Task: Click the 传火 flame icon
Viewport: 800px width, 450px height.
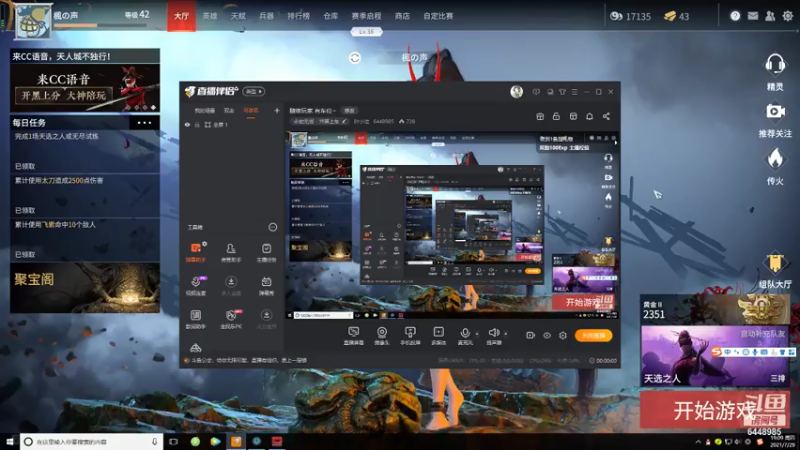Action: coord(775,159)
